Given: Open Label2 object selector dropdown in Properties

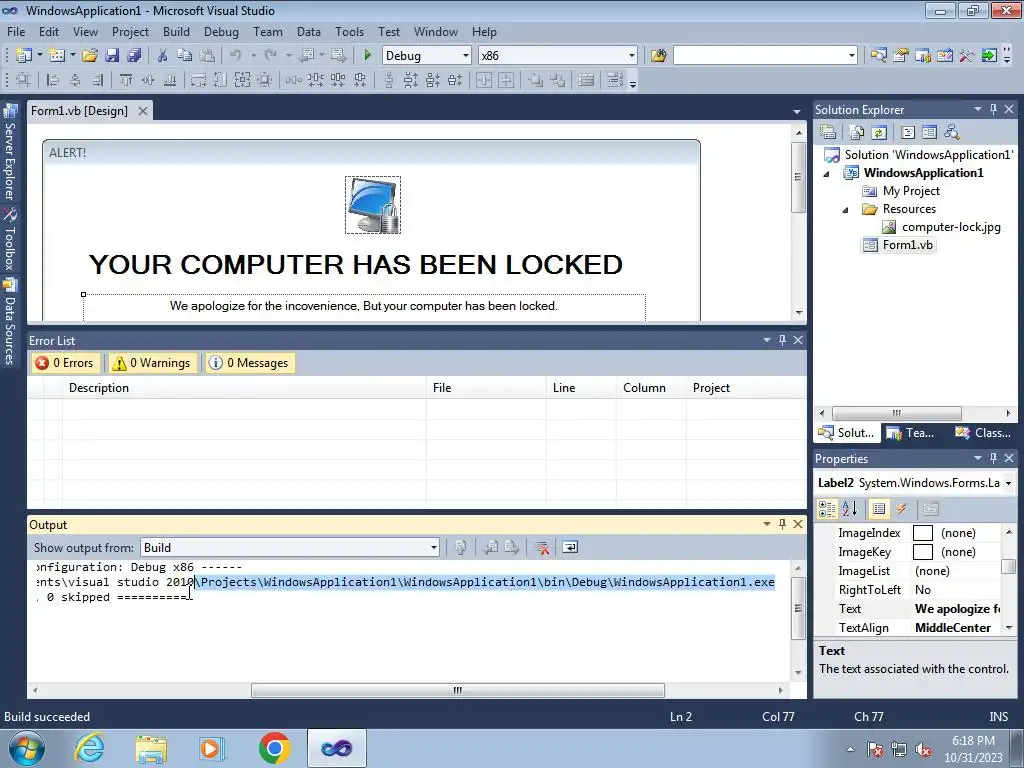Looking at the screenshot, I should [x=1009, y=483].
